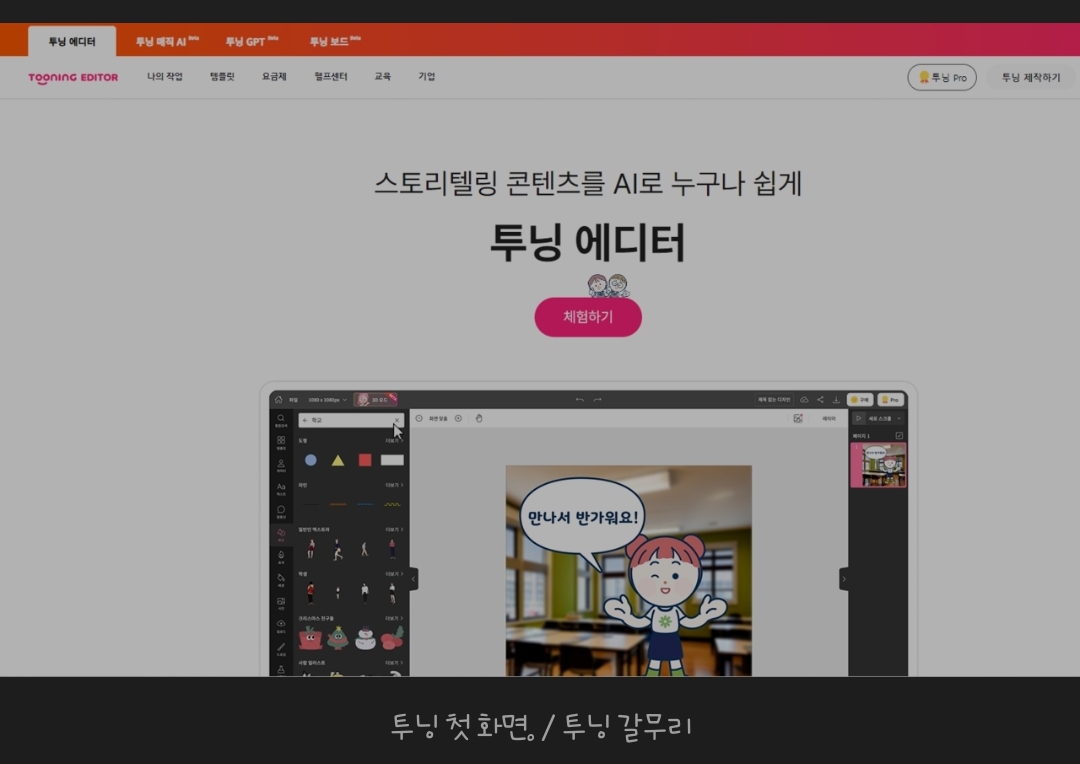1080x764 pixels.
Task: Switch to the 투닝 매직 AI tab
Action: click(167, 41)
